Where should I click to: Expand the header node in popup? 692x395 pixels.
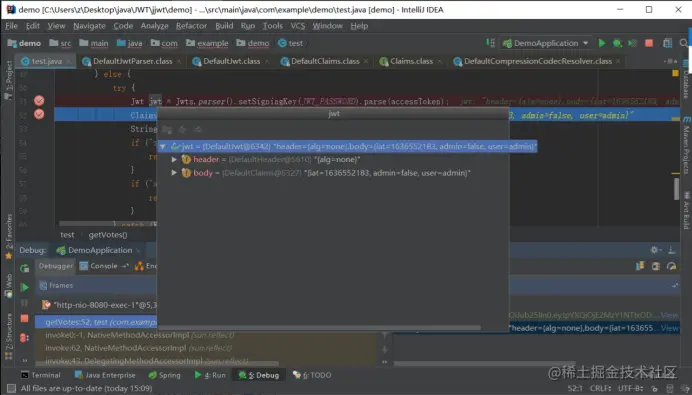174,159
